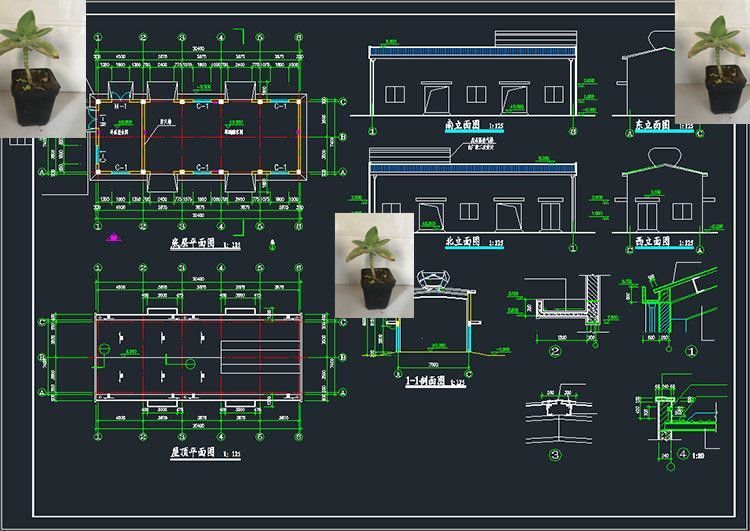Screen dimensions: 750x531
Task: Select the M-1 door label in floor plan
Action: (x=119, y=106)
